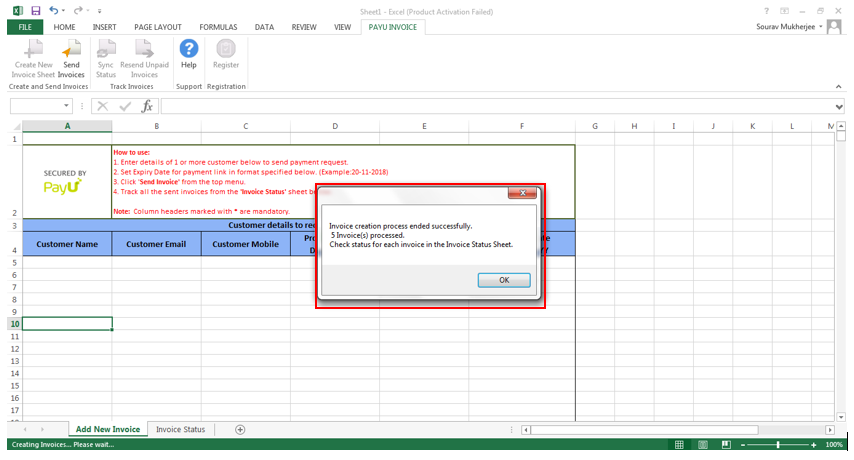This screenshot has height=460, width=854.
Task: Switch to the HOME ribbon tab
Action: tap(64, 27)
